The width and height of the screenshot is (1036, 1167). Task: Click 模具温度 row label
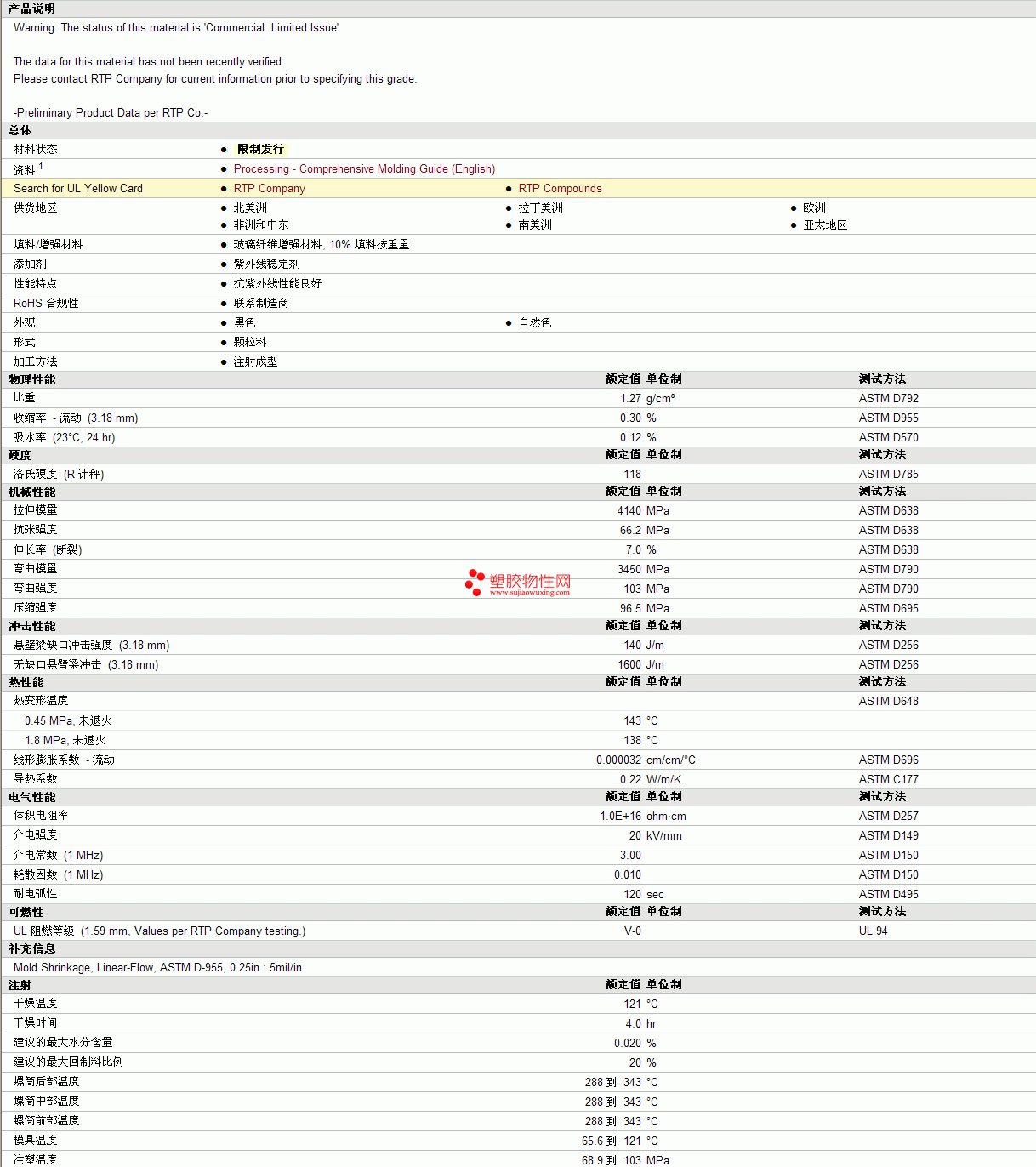pos(35,1140)
